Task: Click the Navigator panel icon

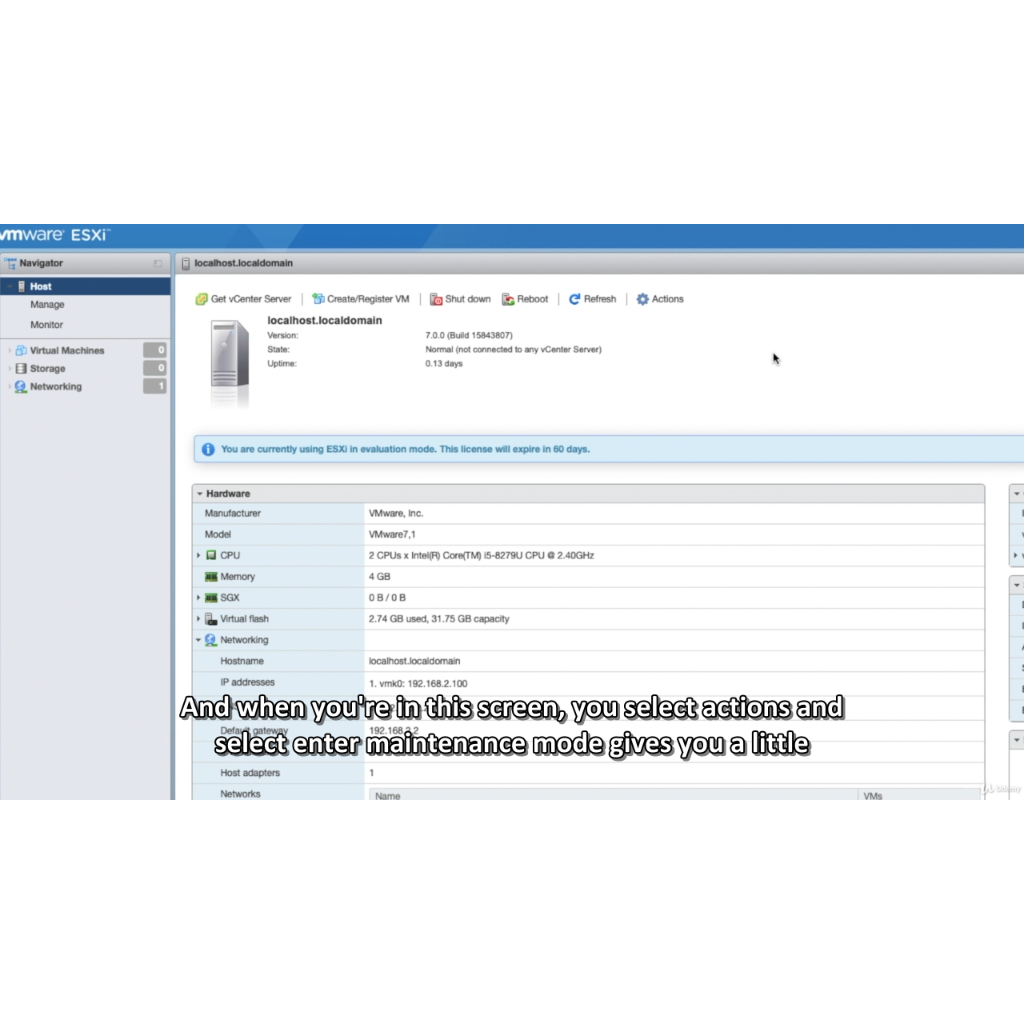Action: [x=10, y=263]
